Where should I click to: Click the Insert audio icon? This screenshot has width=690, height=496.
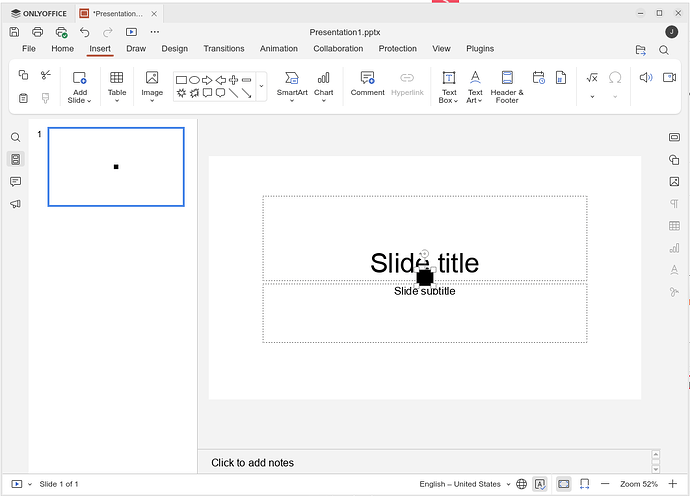tap(645, 77)
